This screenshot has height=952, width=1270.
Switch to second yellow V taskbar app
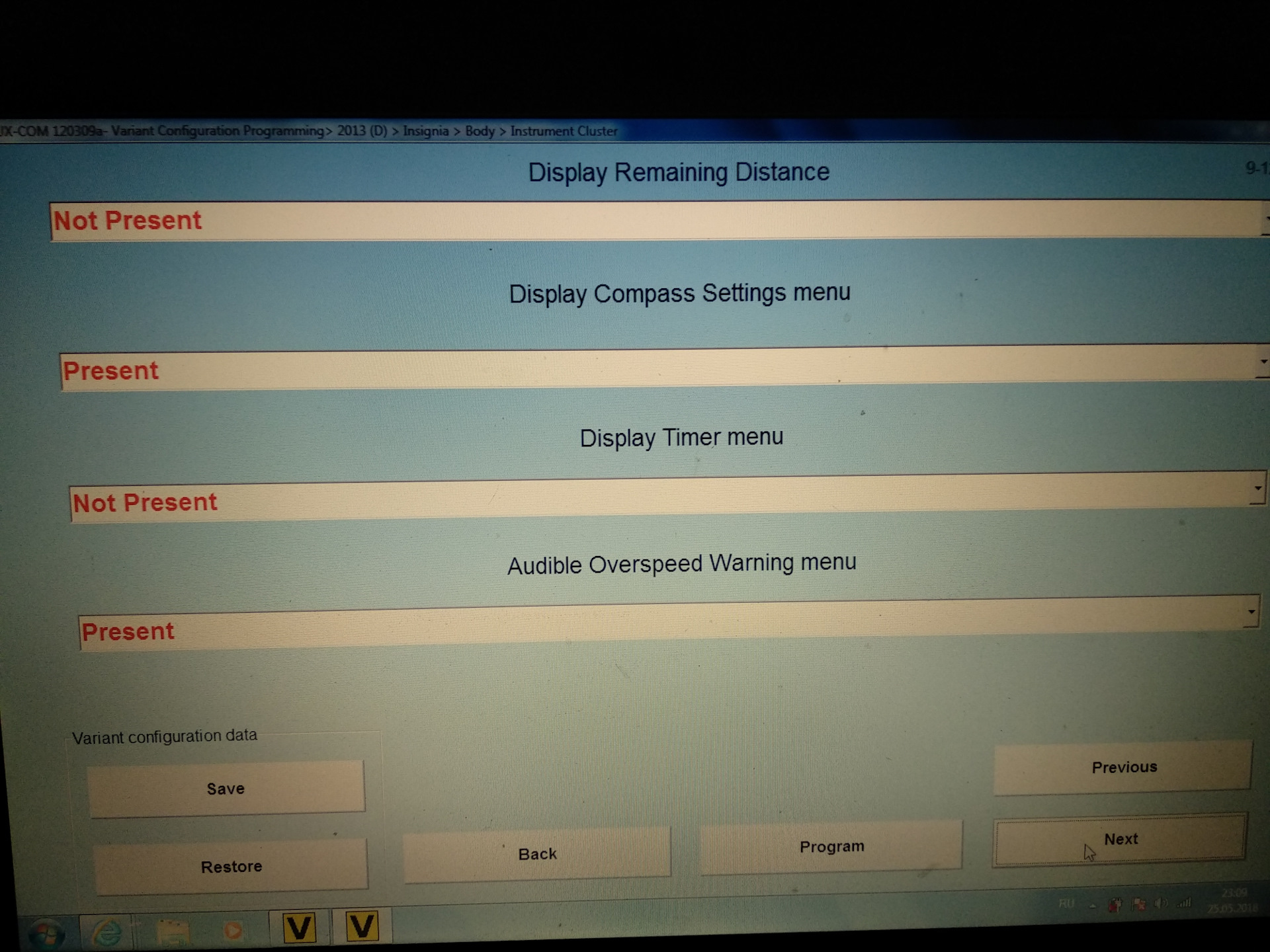[361, 926]
